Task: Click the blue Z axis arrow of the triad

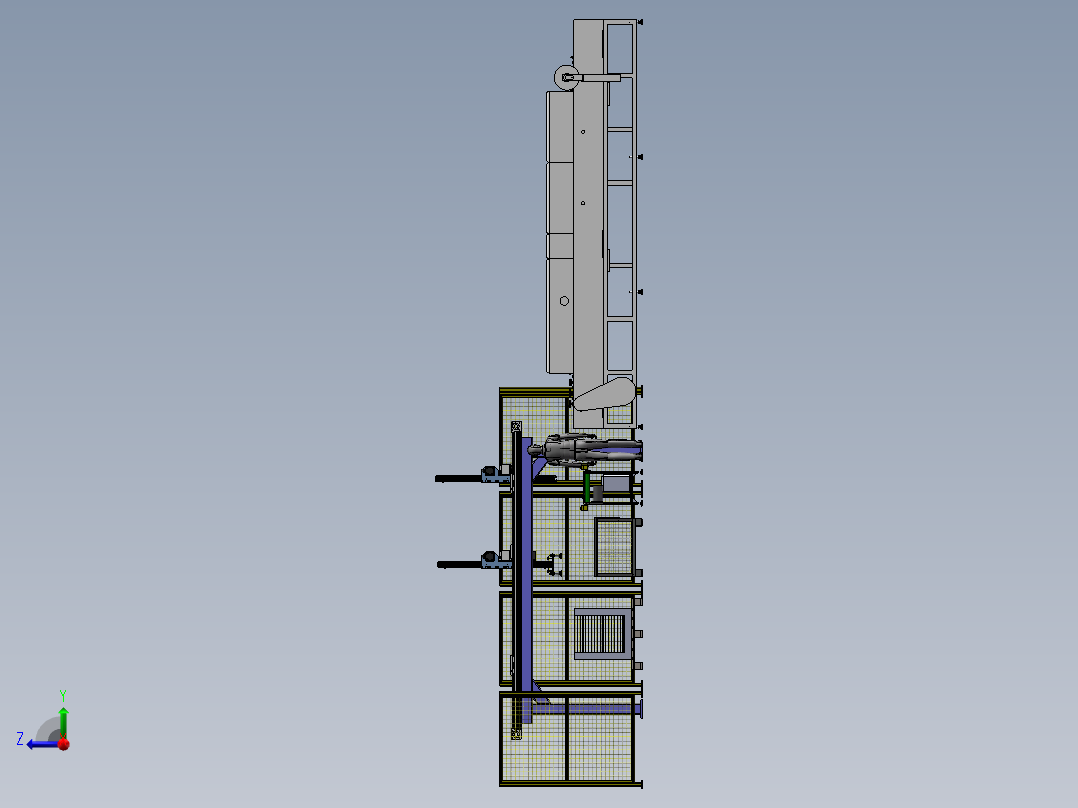Action: click(x=43, y=745)
